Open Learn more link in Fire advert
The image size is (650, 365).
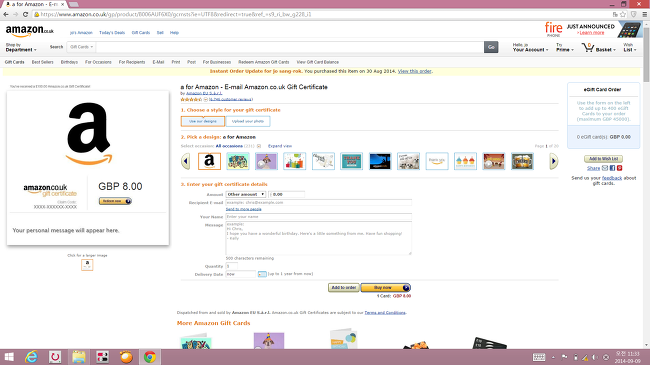[592, 33]
